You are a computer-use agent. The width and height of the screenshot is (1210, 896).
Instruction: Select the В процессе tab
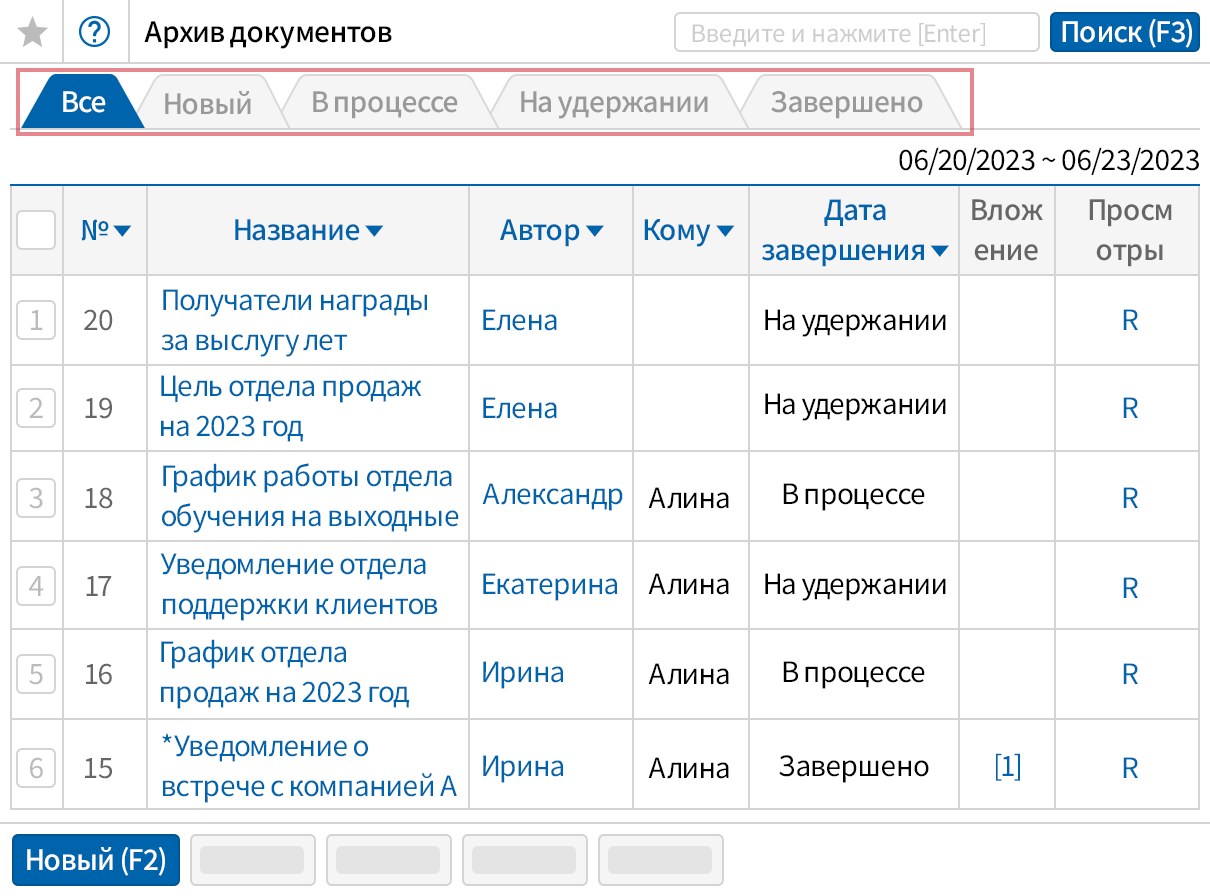[385, 101]
